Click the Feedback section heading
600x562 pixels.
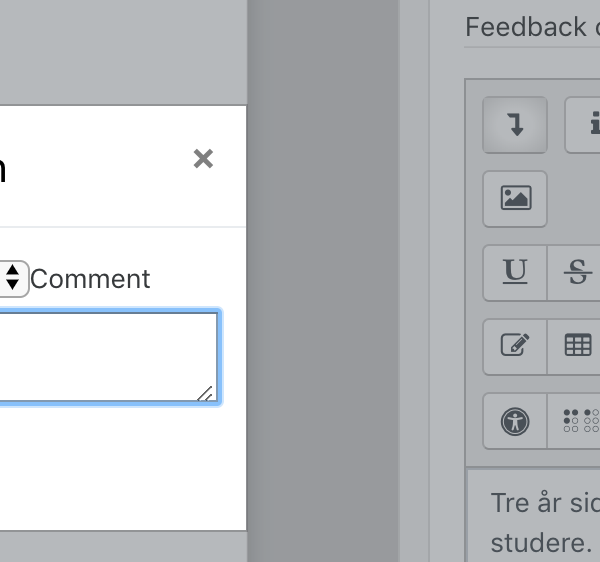click(x=532, y=27)
